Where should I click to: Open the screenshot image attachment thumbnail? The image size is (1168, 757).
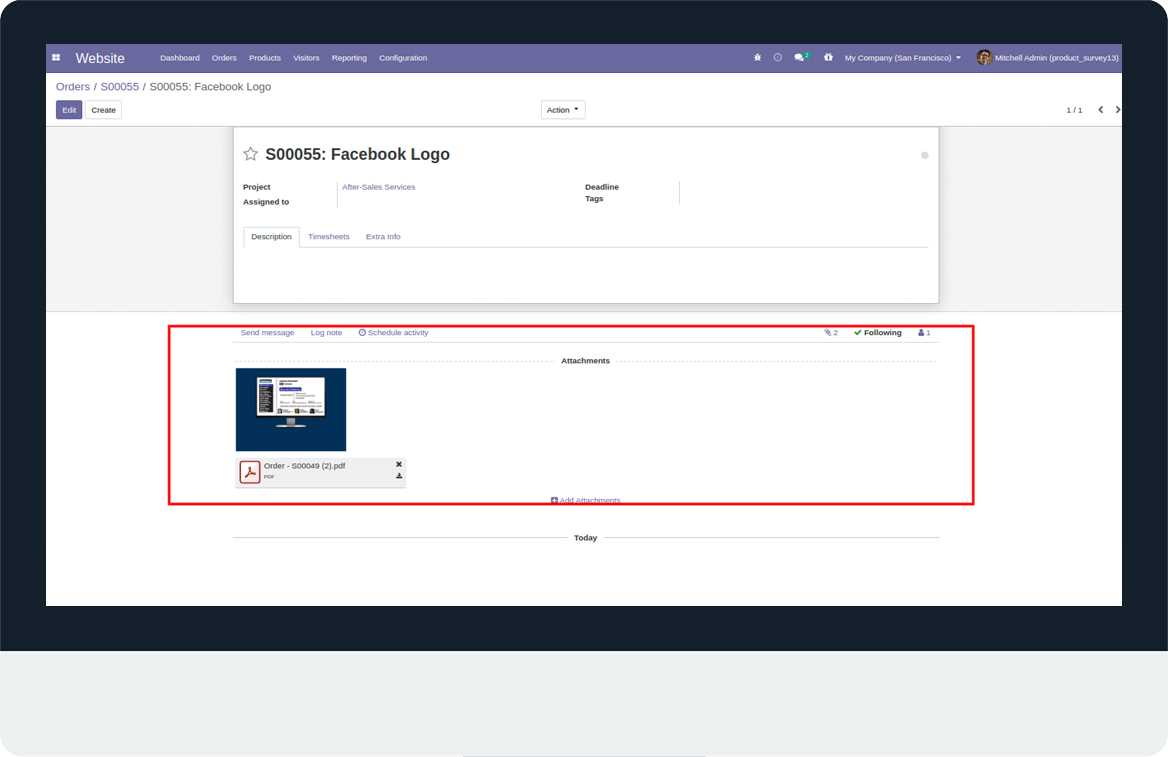click(x=291, y=410)
